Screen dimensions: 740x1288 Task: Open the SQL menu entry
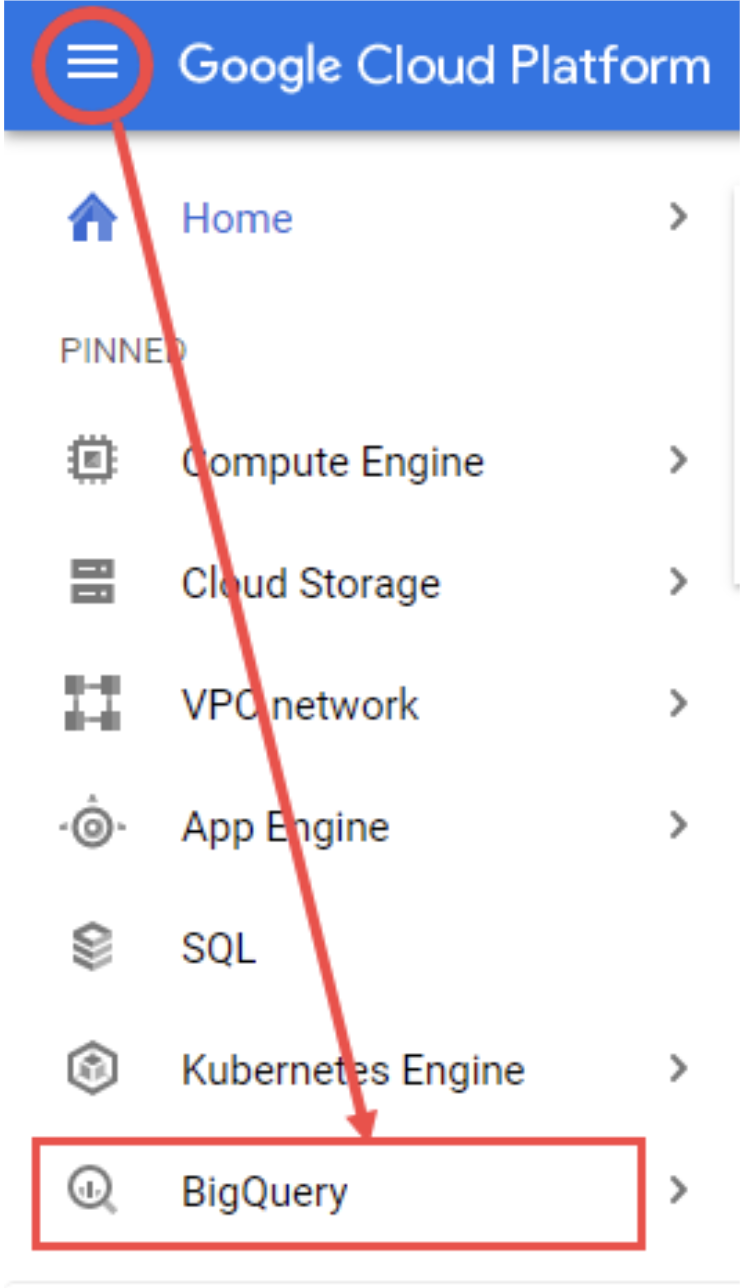tap(219, 949)
